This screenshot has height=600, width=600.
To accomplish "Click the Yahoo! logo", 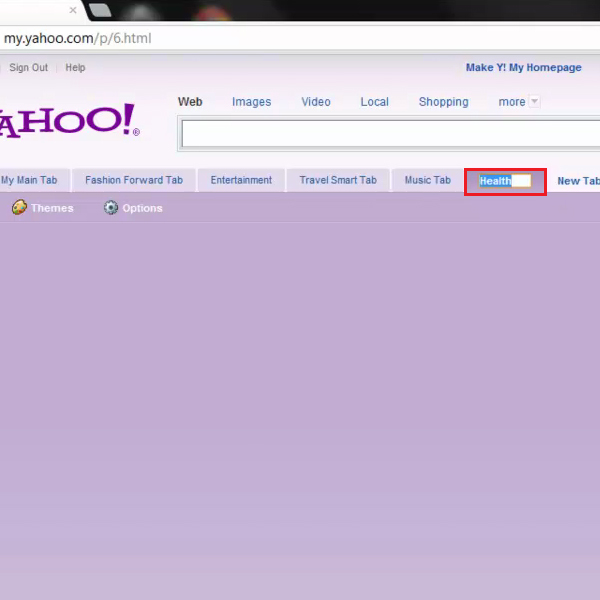I will pyautogui.click(x=70, y=121).
